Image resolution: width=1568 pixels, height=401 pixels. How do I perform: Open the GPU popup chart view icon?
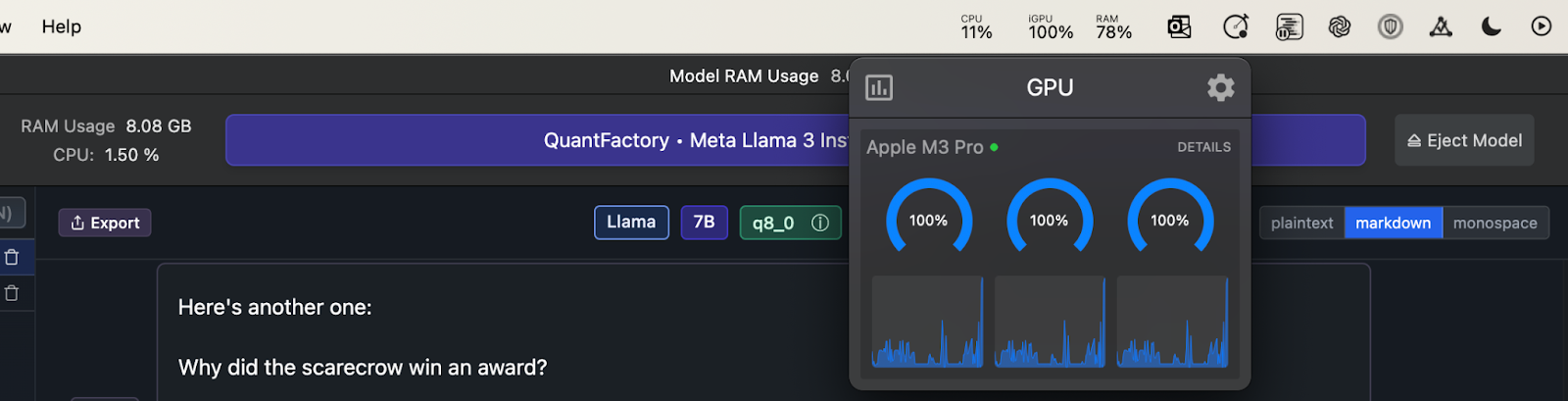(879, 88)
